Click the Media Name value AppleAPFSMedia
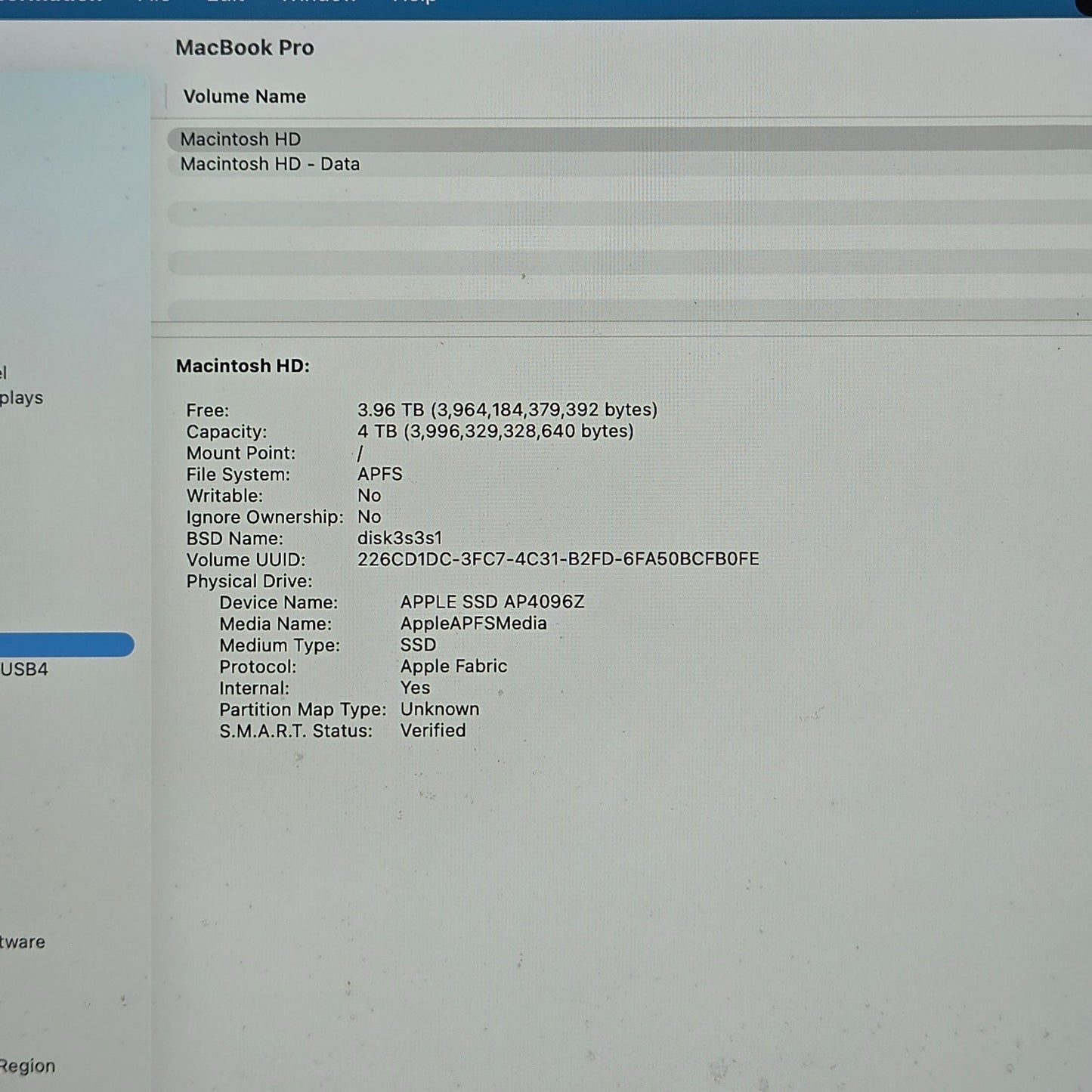This screenshot has width=1092, height=1092. click(473, 623)
